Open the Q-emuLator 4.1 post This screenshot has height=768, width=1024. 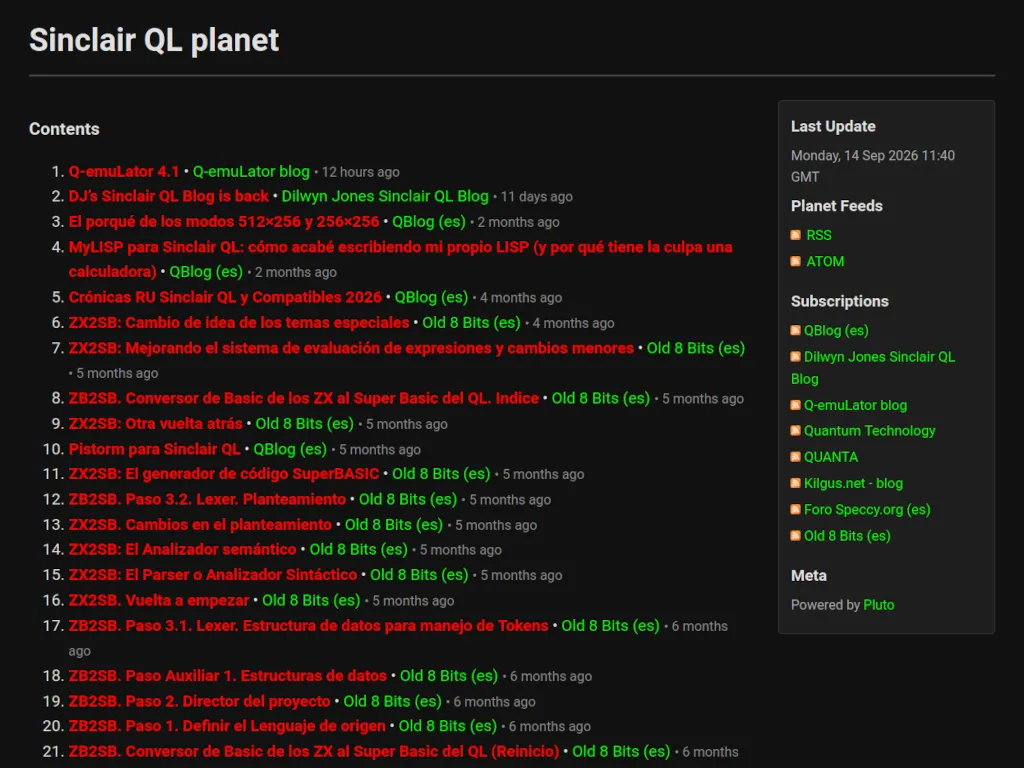[124, 172]
